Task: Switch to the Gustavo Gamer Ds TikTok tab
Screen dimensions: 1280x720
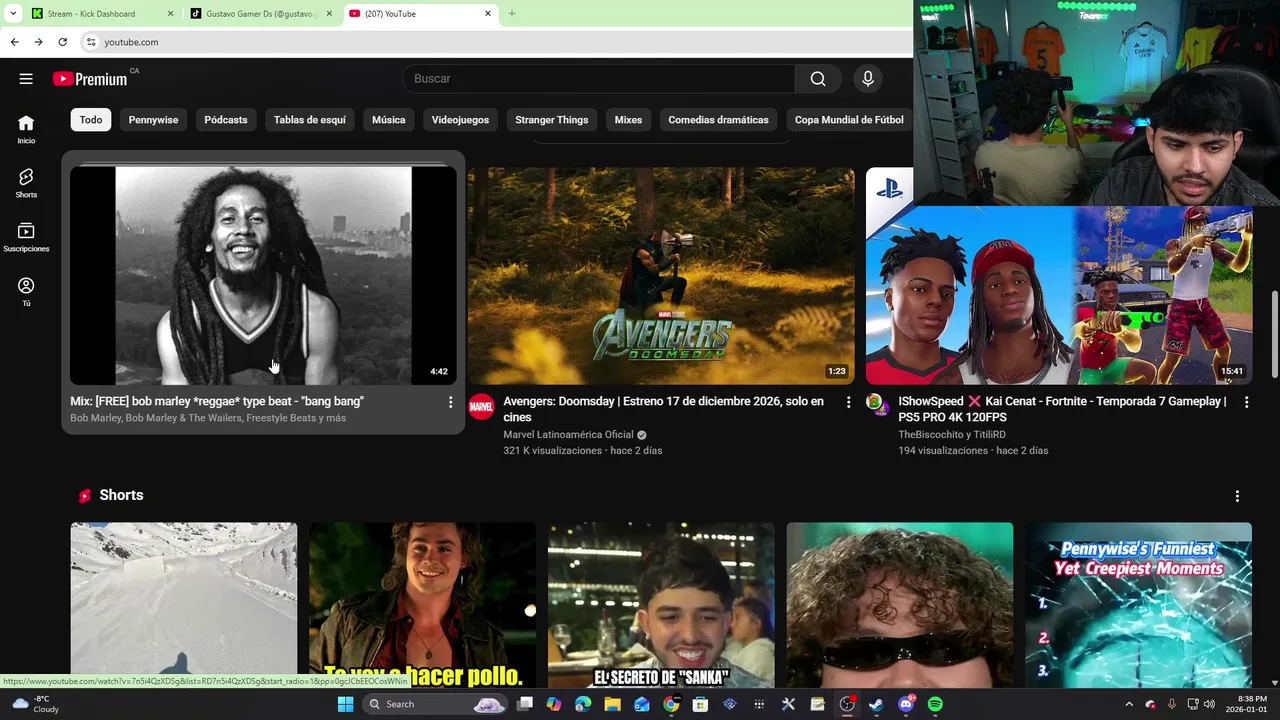Action: pyautogui.click(x=262, y=14)
